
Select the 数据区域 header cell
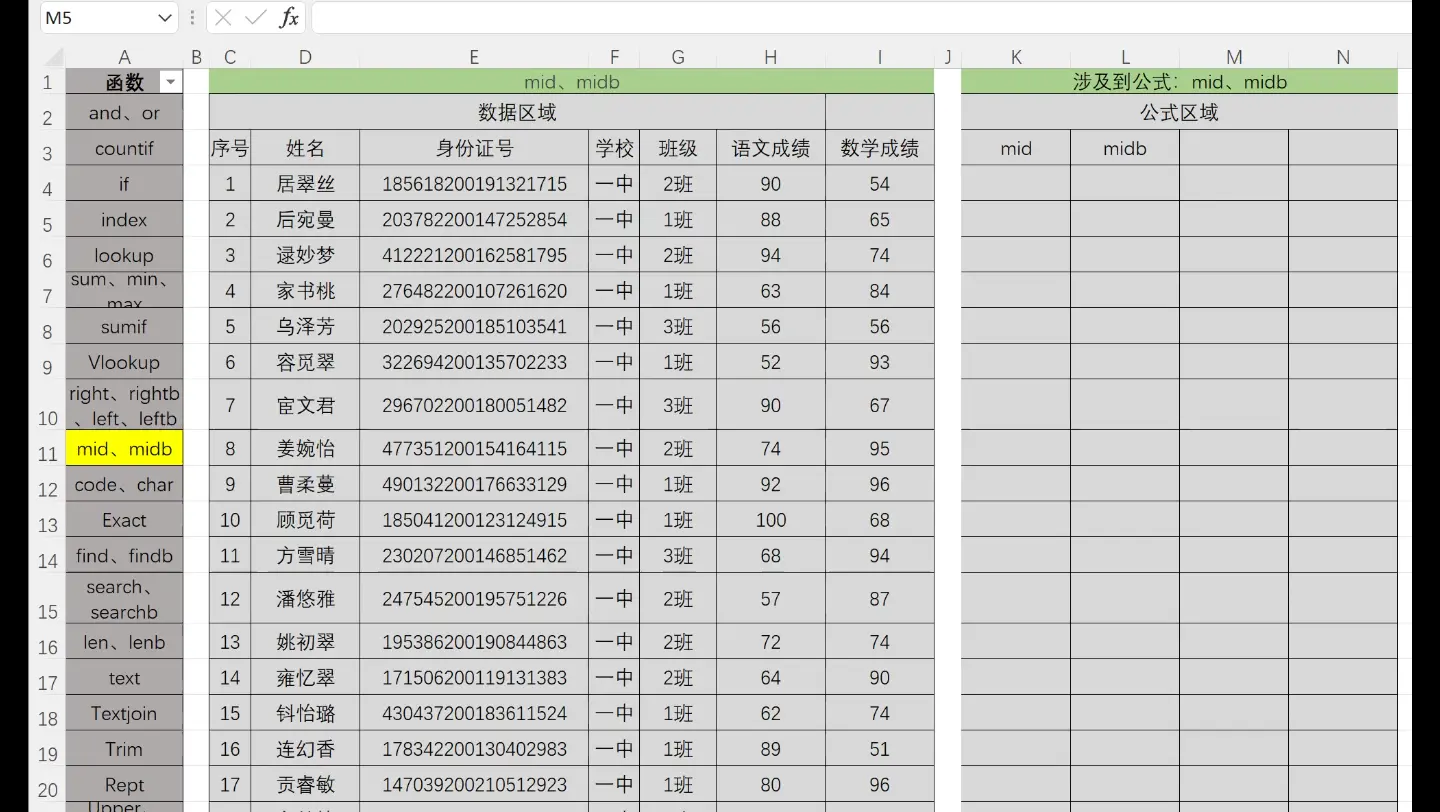(x=517, y=112)
